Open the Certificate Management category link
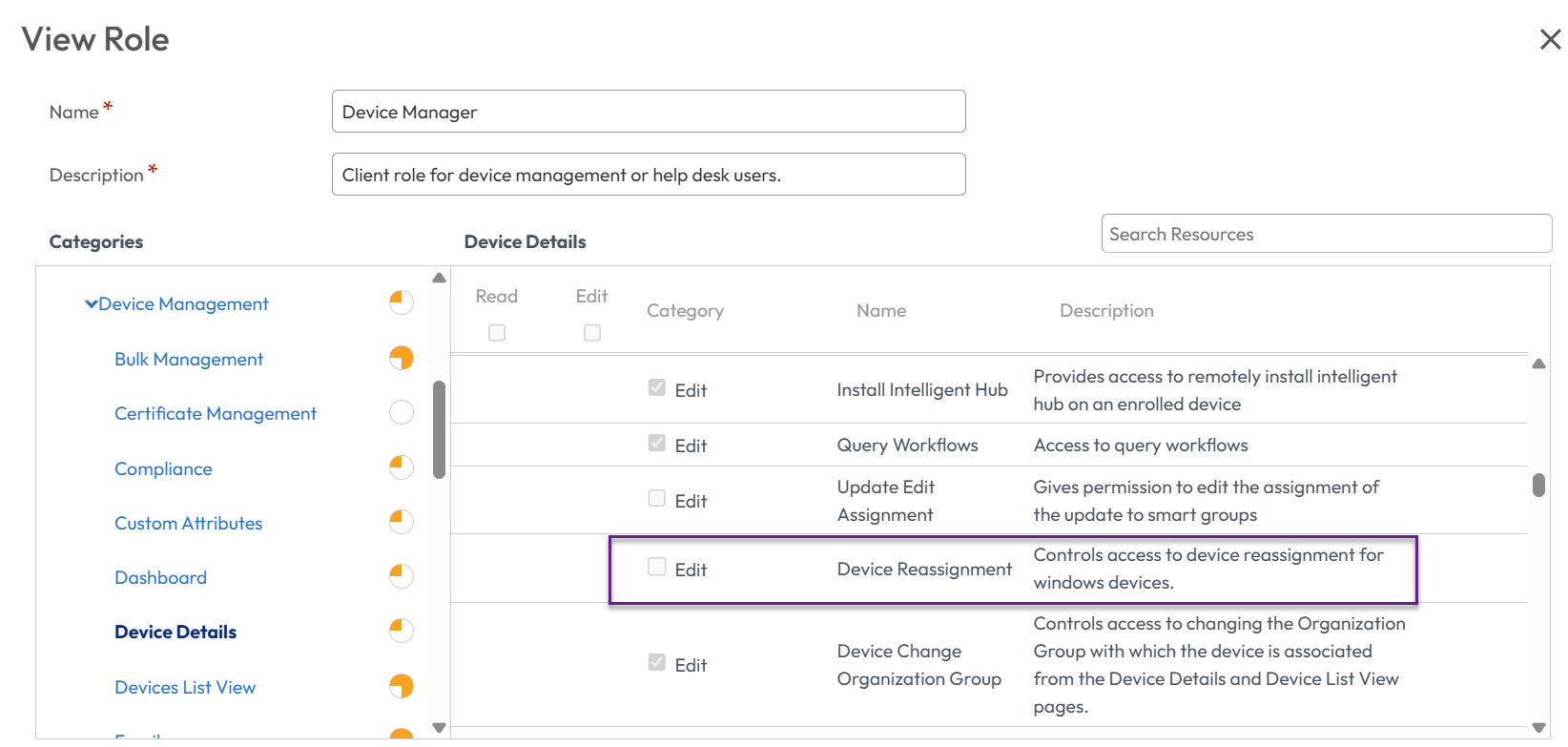This screenshot has height=747, width=1568. 216,414
